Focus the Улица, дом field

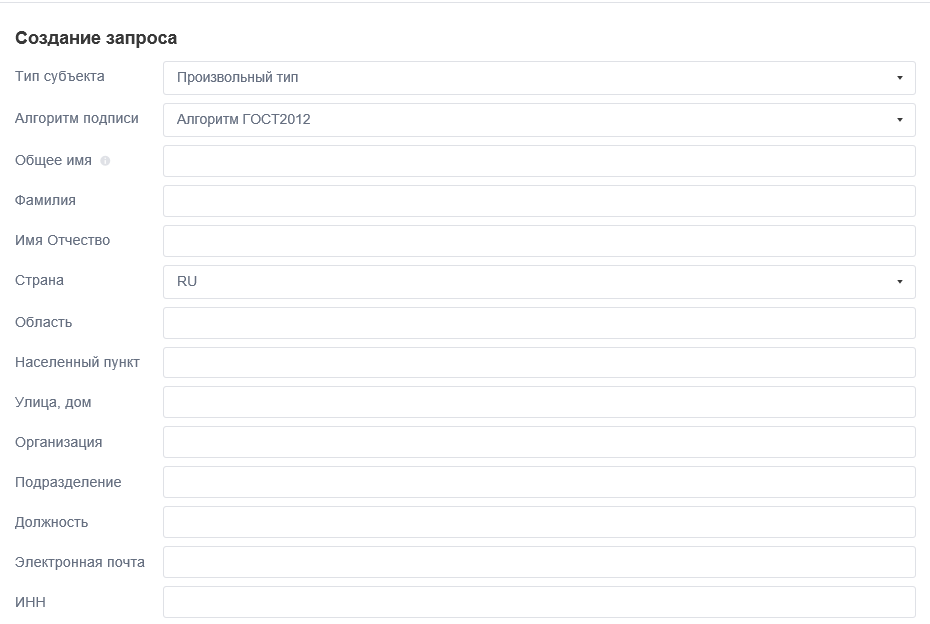(539, 402)
